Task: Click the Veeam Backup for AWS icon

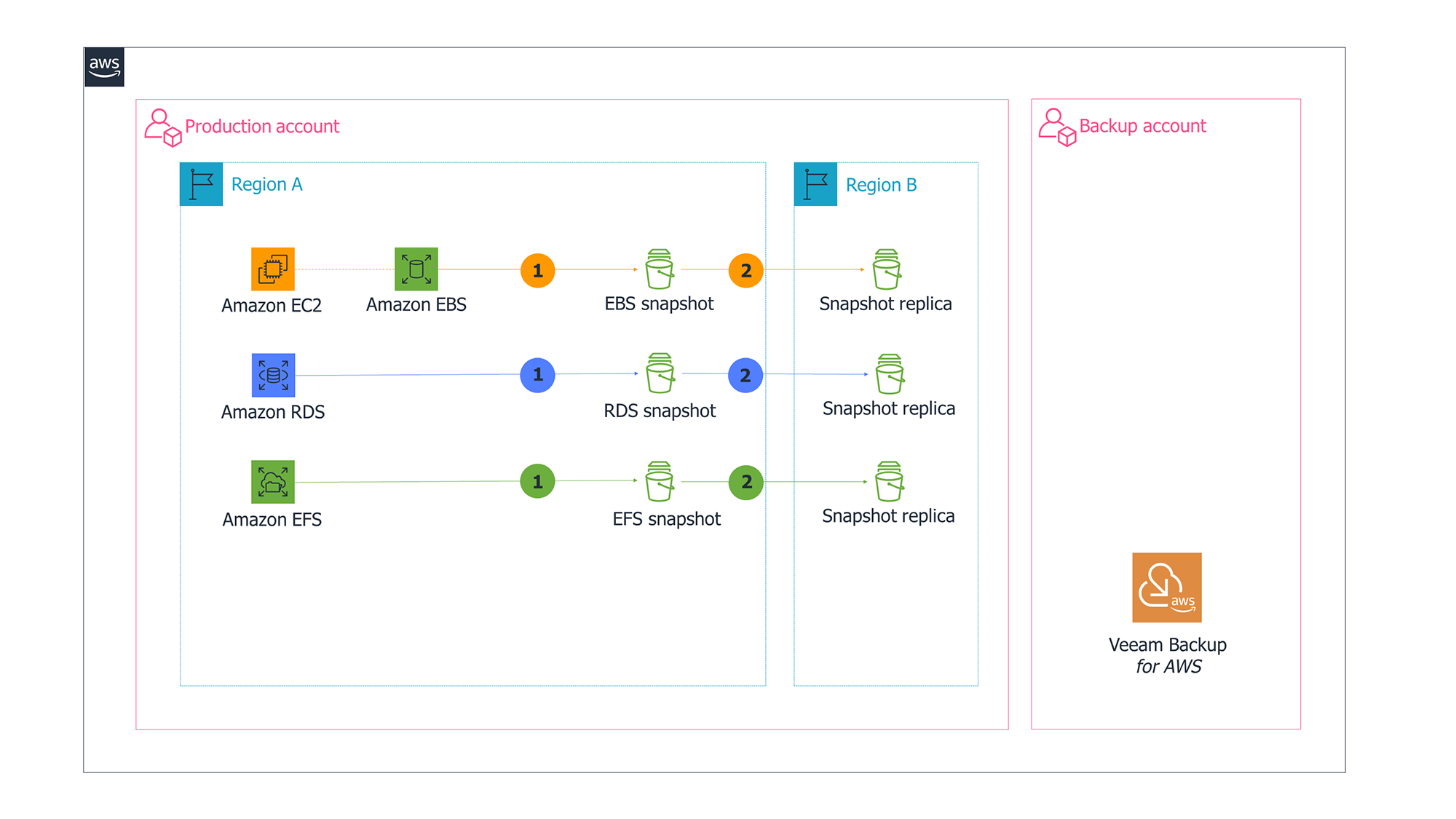Action: pos(1166,587)
